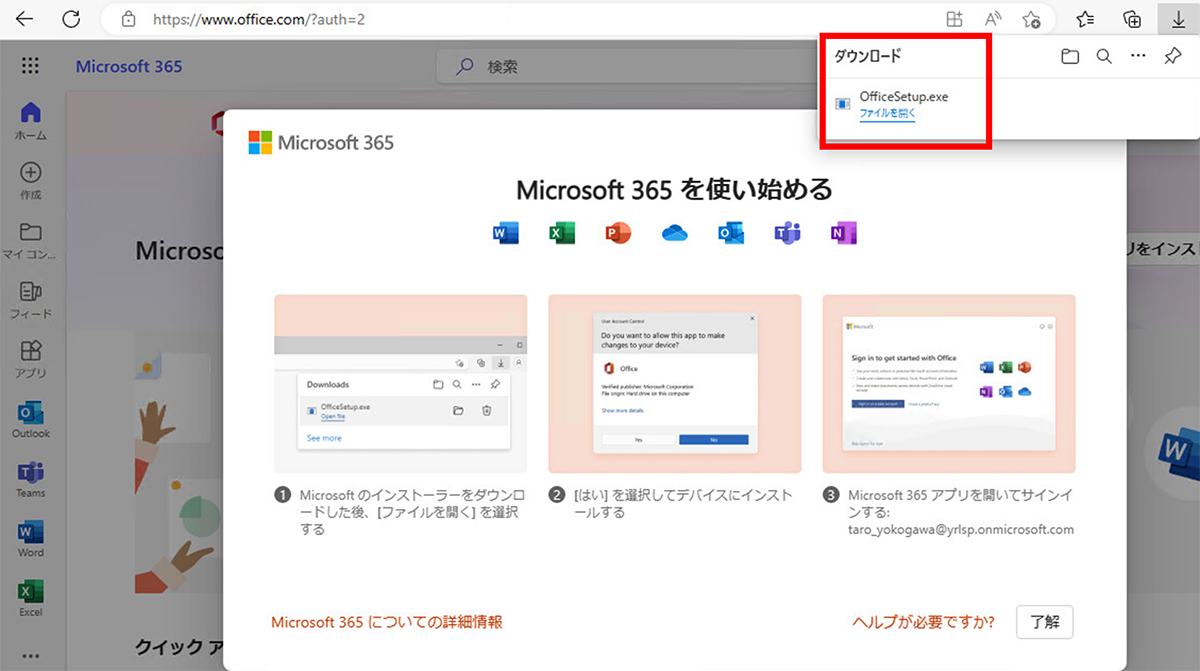Open the app launcher grid icon
Viewport: 1200px width, 671px height.
point(30,66)
